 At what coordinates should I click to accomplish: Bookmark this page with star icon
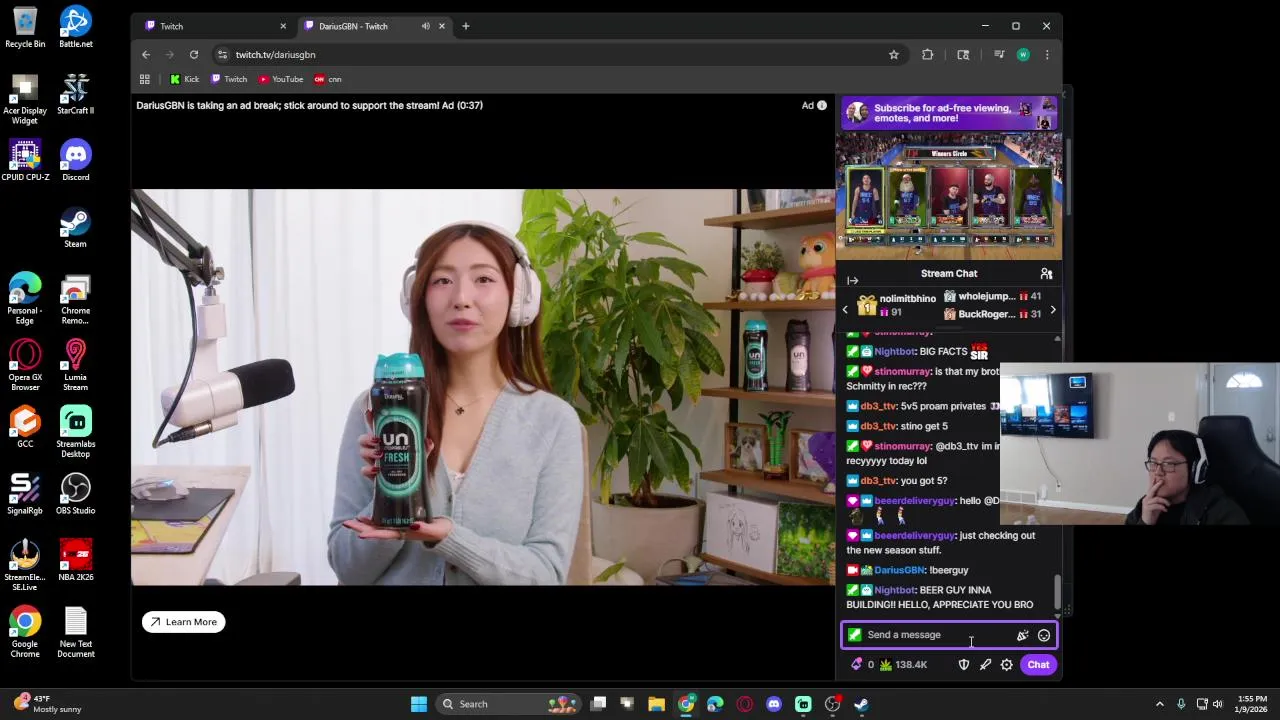(x=894, y=55)
